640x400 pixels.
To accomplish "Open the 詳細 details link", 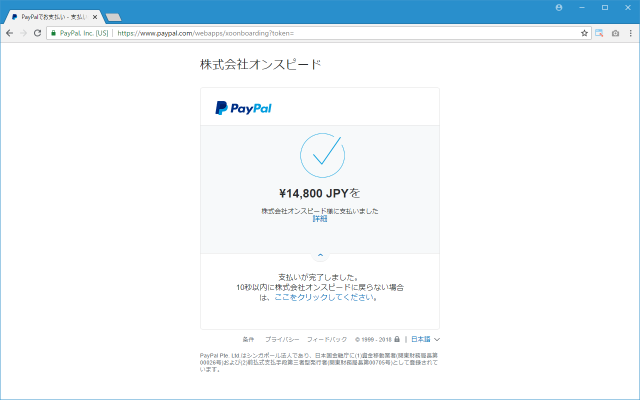I will (320, 219).
